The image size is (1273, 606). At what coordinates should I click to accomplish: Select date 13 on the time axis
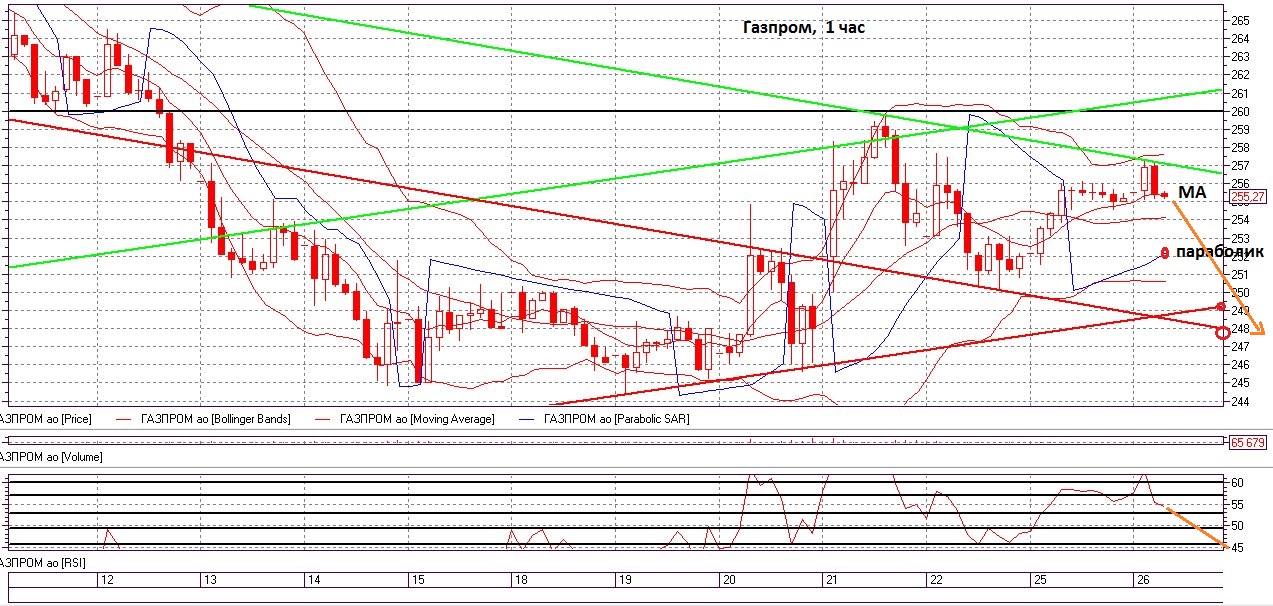click(210, 580)
